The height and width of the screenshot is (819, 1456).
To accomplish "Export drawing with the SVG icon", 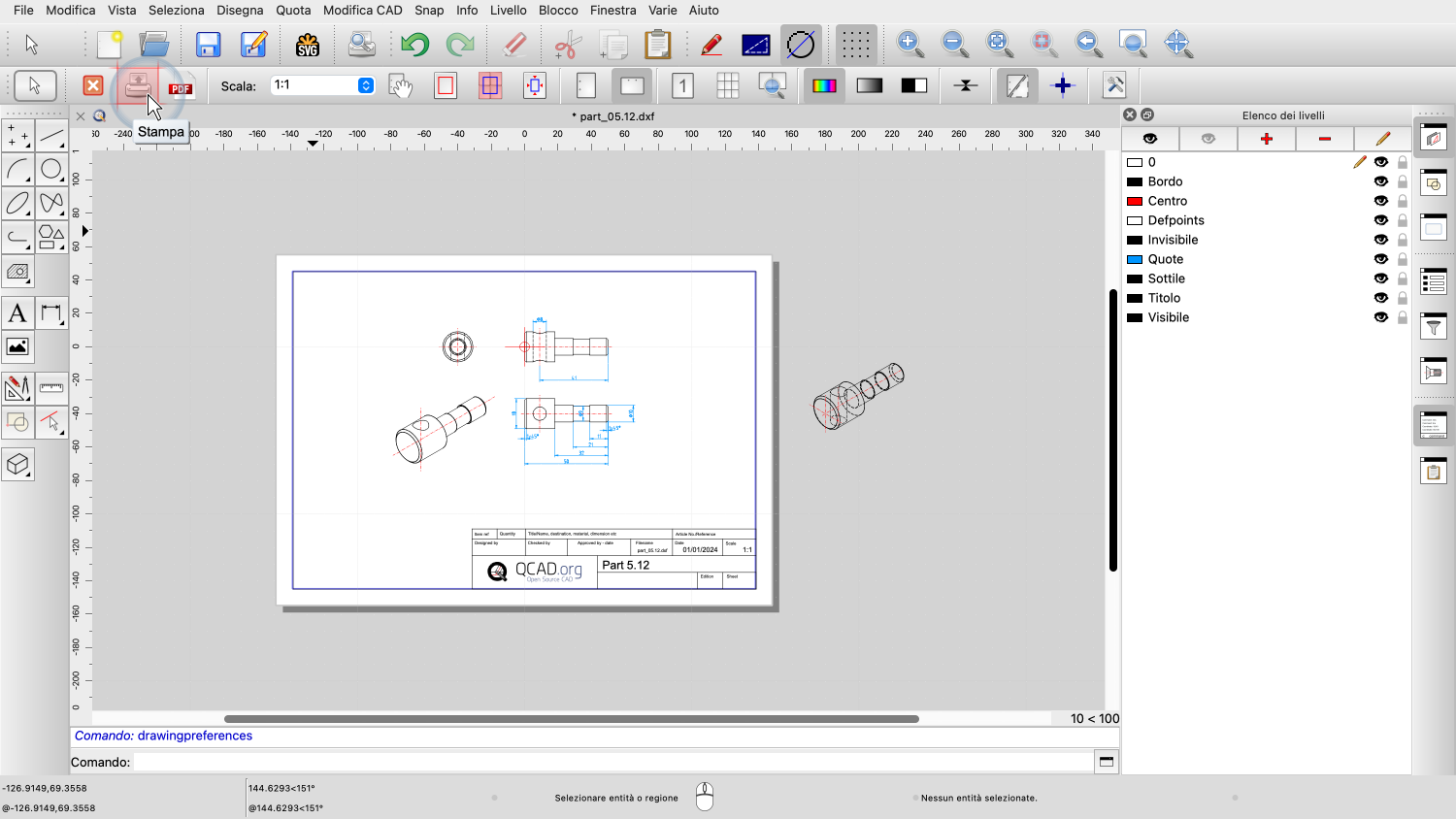I will point(308,45).
